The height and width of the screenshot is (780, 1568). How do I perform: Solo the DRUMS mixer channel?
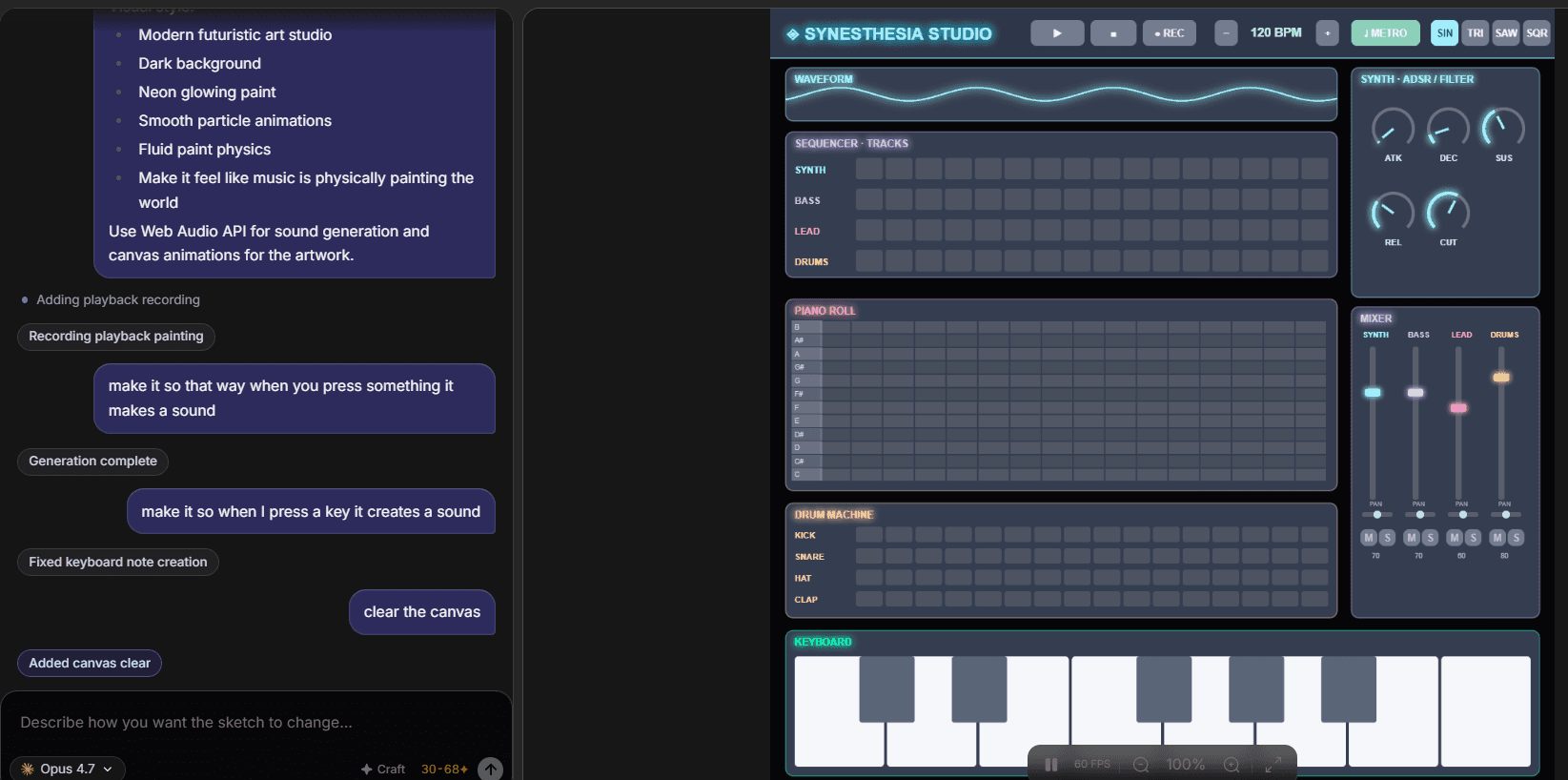1516,538
